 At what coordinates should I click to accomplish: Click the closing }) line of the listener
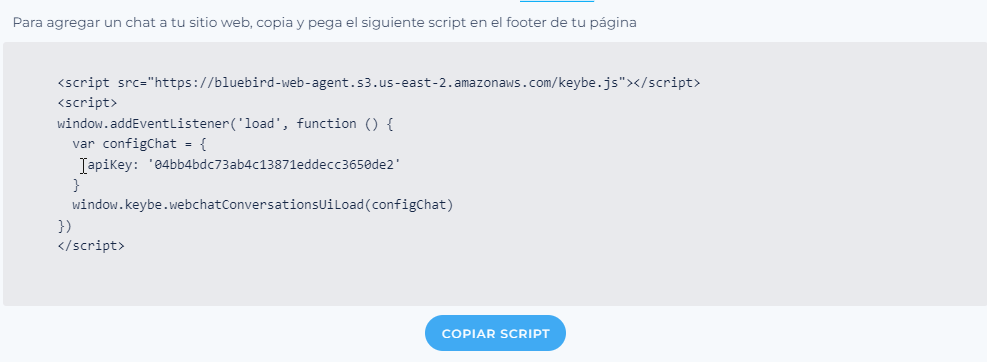[65, 225]
